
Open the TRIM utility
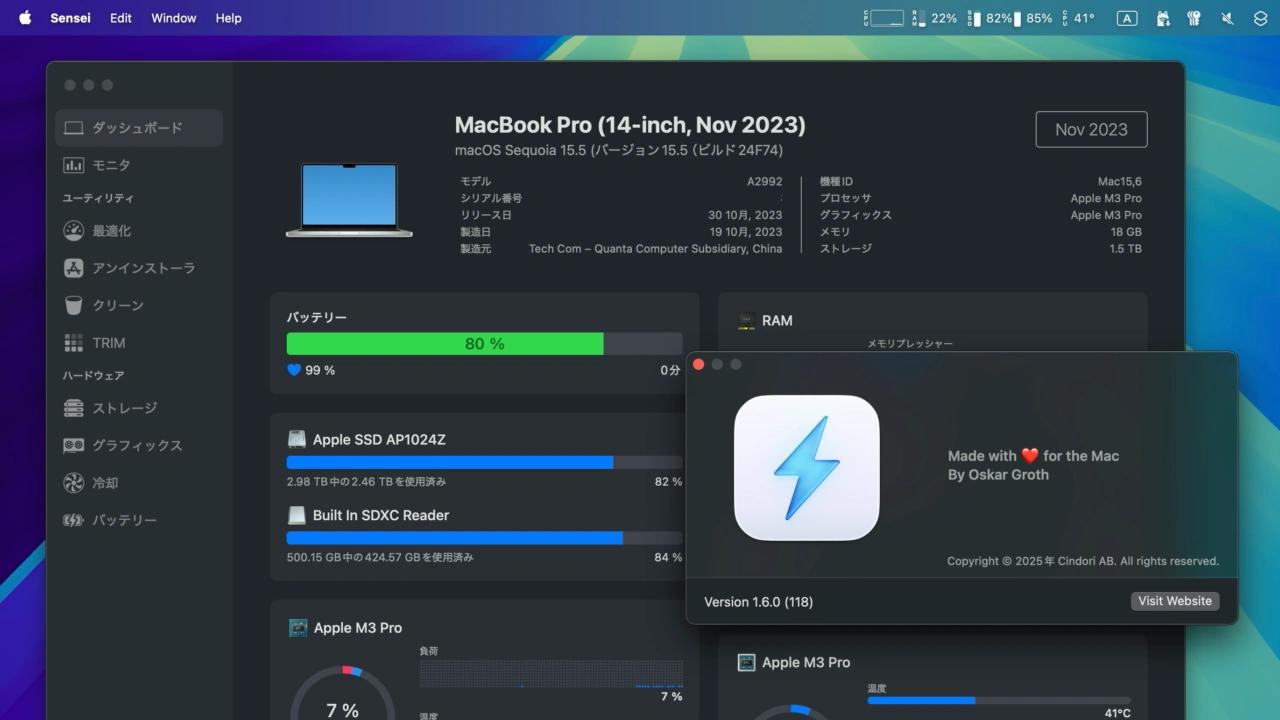click(108, 343)
